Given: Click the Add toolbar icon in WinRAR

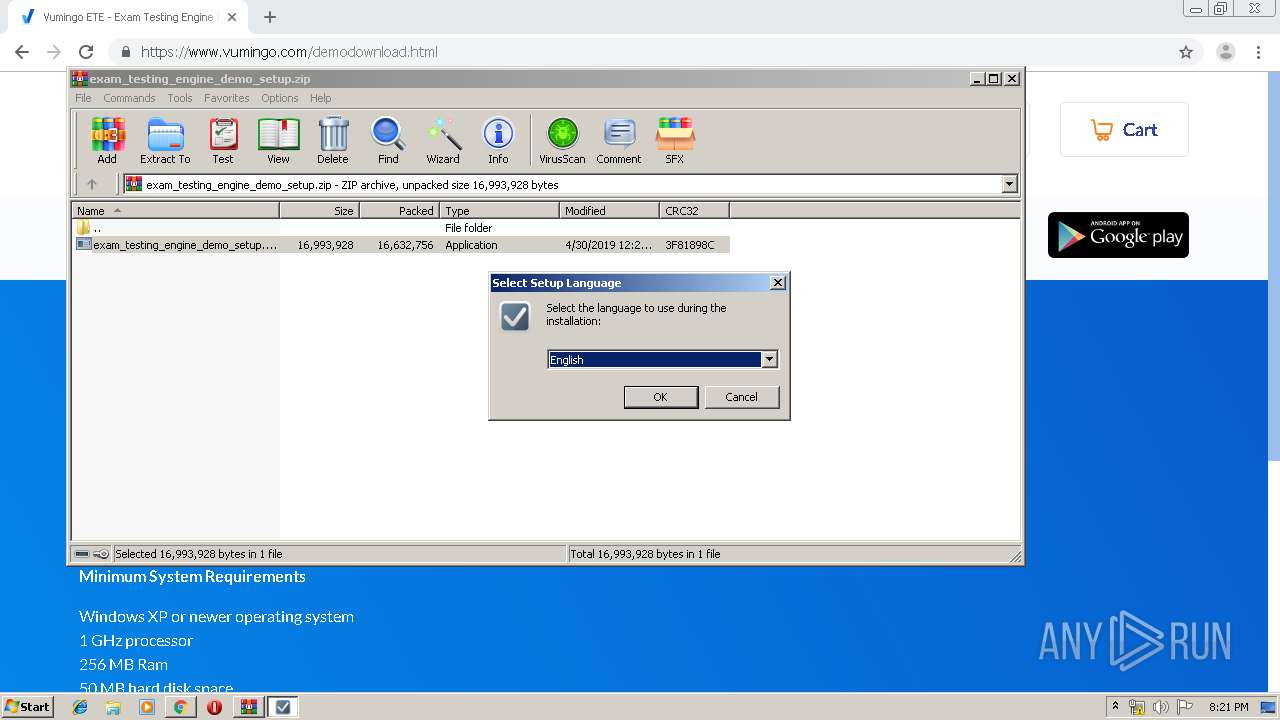Looking at the screenshot, I should pos(107,140).
